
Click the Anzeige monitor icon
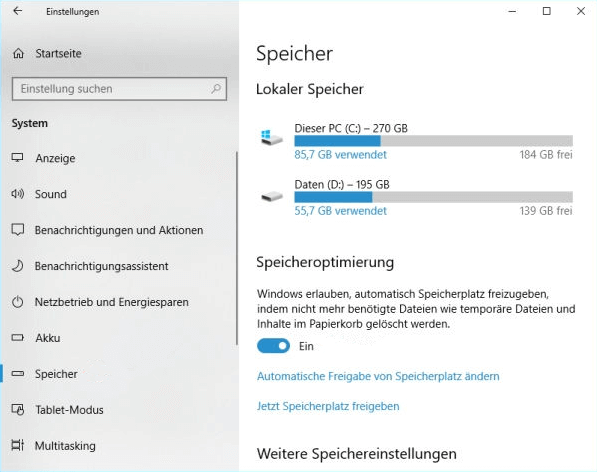point(18,158)
